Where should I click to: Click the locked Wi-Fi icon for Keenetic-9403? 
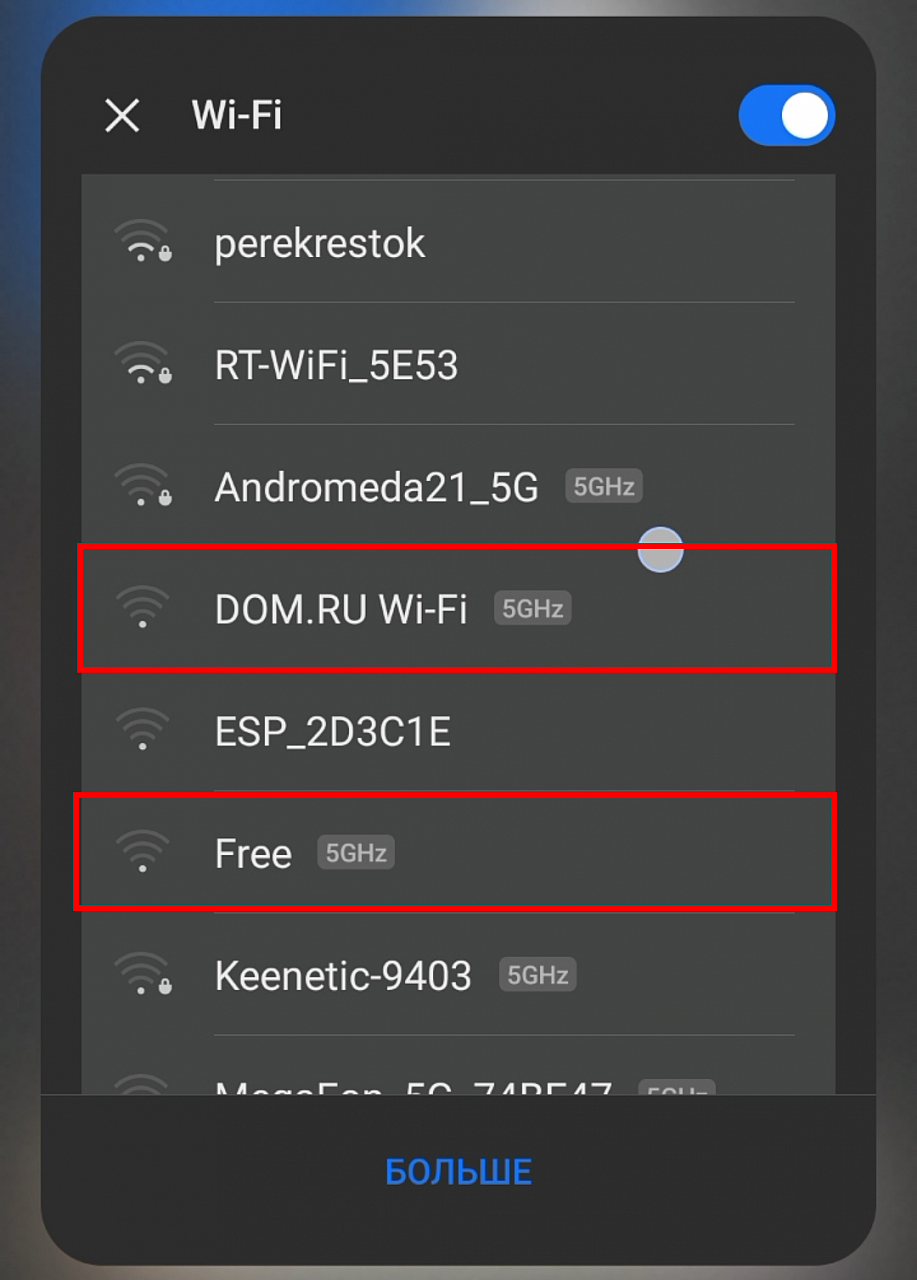pyautogui.click(x=143, y=975)
